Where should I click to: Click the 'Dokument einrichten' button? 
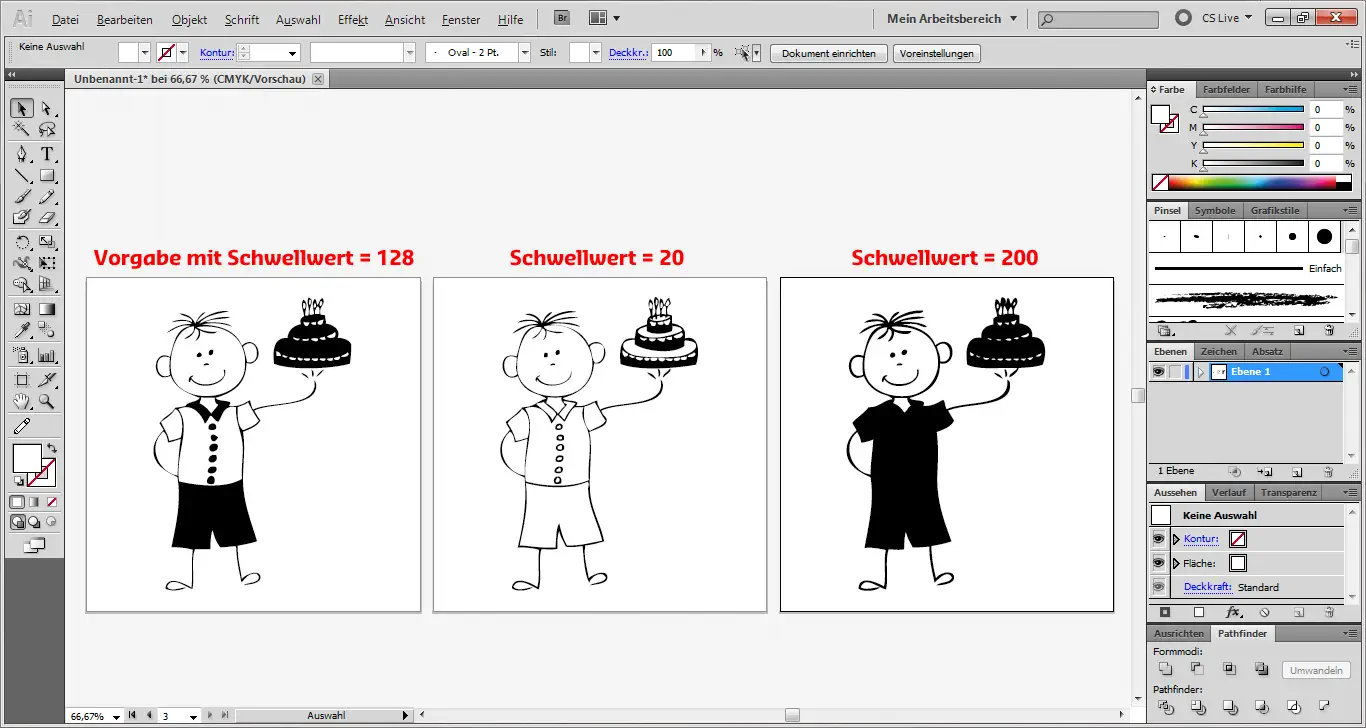[x=828, y=53]
